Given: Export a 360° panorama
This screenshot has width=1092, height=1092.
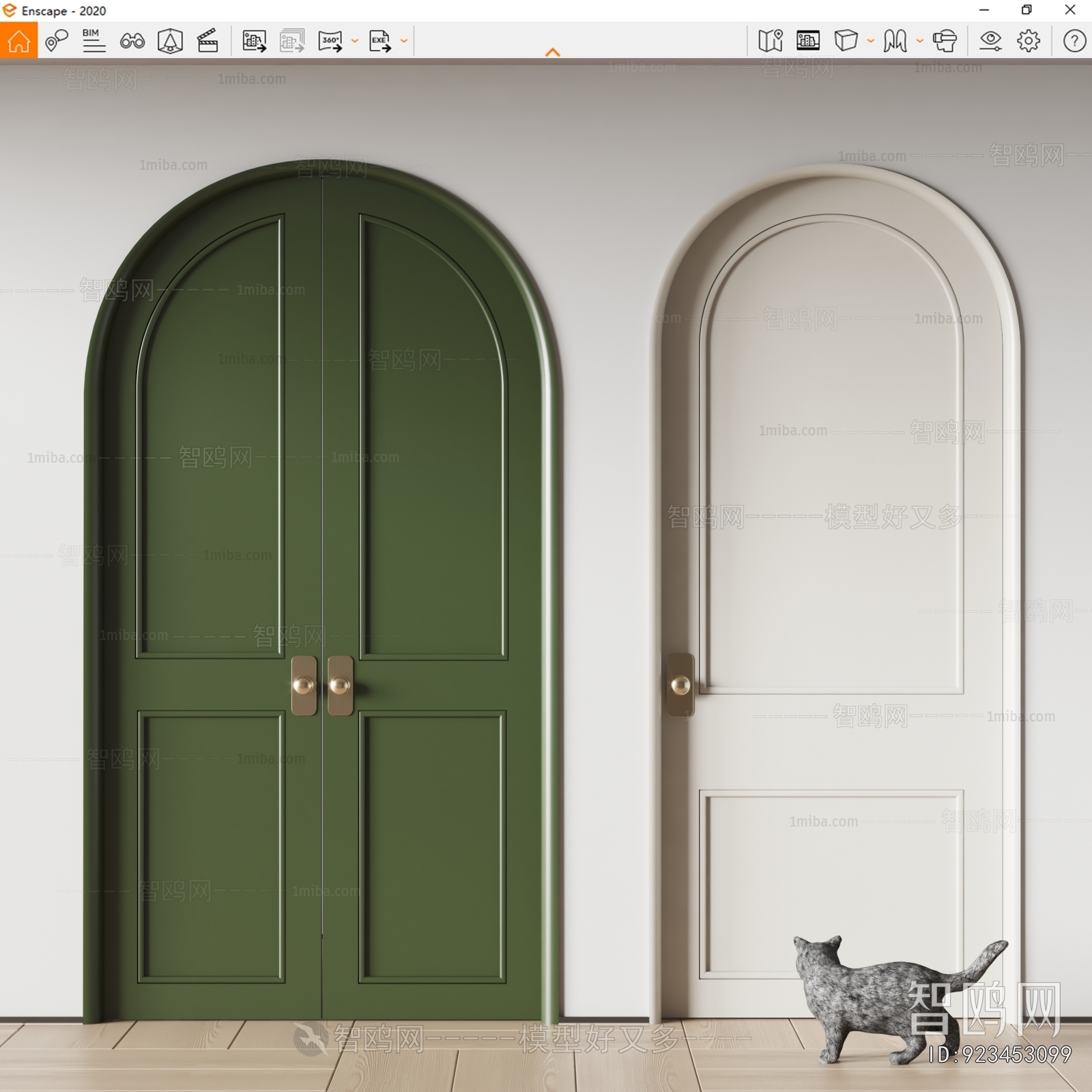Looking at the screenshot, I should coord(330,41).
